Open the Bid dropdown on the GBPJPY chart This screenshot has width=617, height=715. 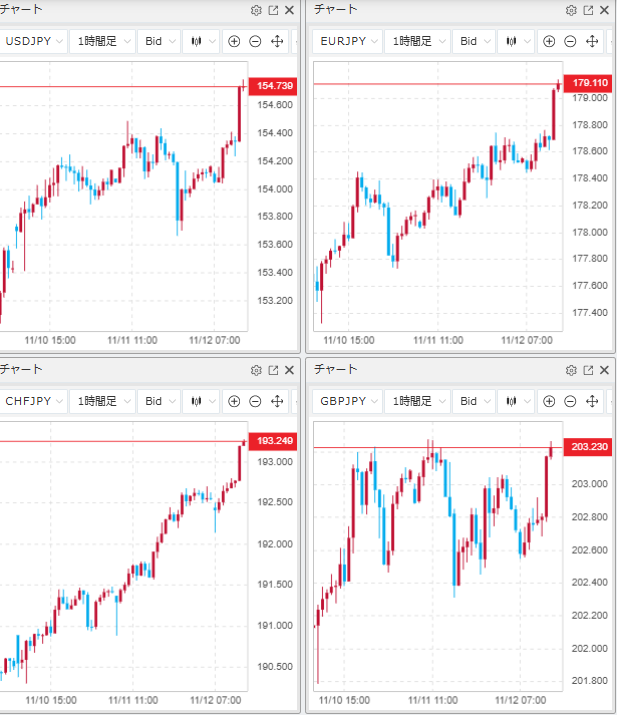(x=473, y=401)
